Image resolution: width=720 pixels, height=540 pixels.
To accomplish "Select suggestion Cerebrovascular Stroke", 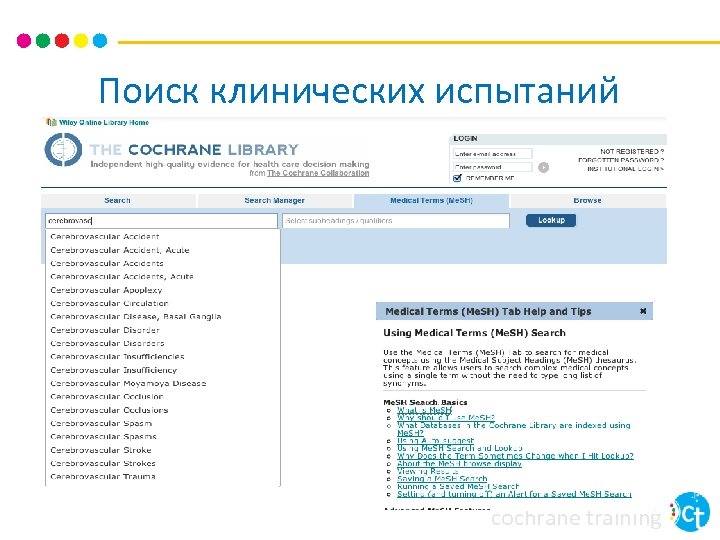I will [101, 450].
